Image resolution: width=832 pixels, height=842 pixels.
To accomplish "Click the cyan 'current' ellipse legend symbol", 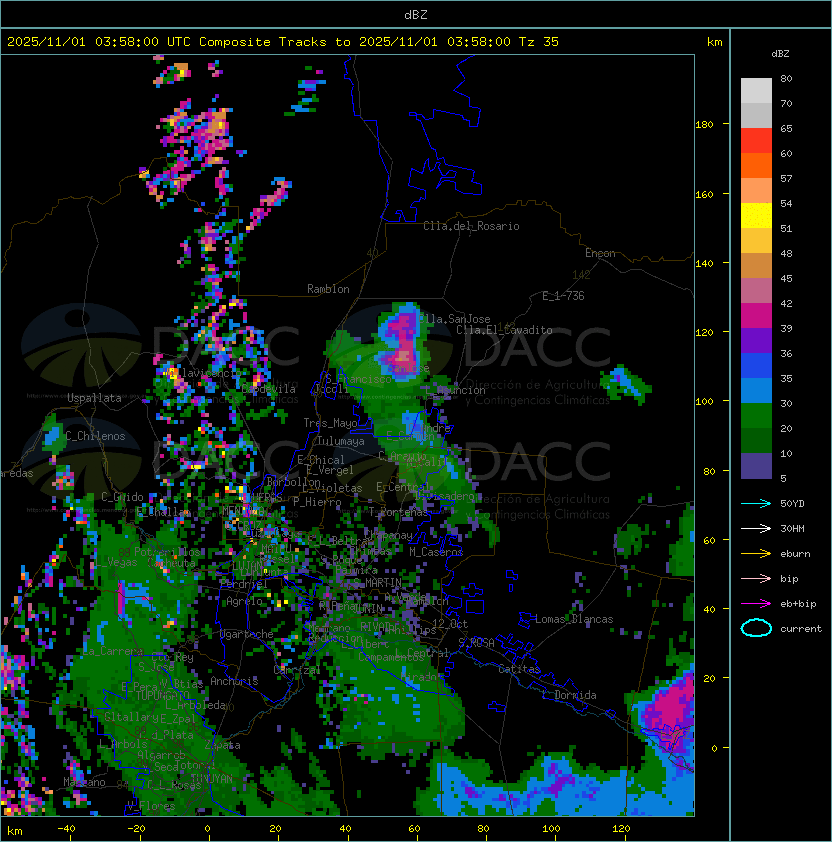I will (x=756, y=628).
